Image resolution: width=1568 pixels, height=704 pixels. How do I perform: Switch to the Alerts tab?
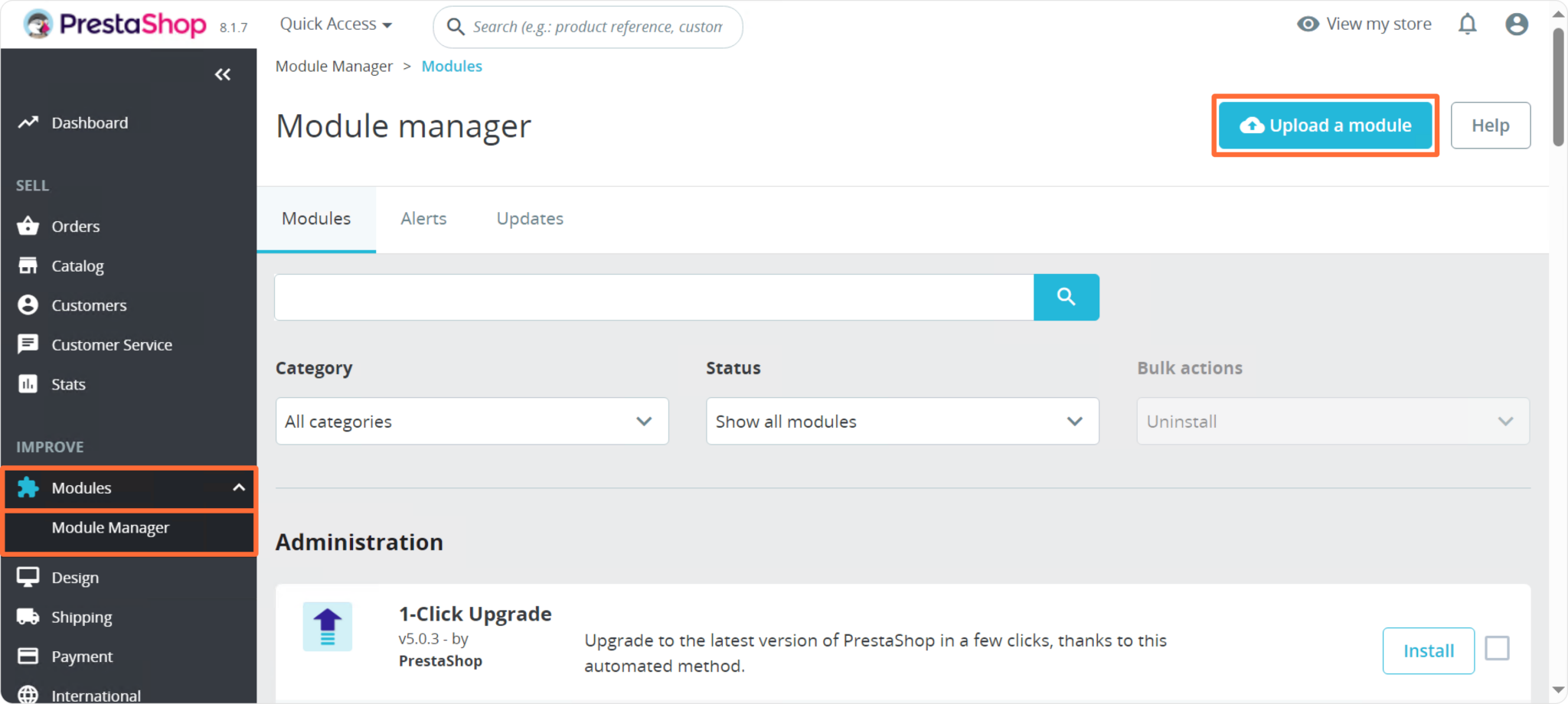(x=423, y=219)
